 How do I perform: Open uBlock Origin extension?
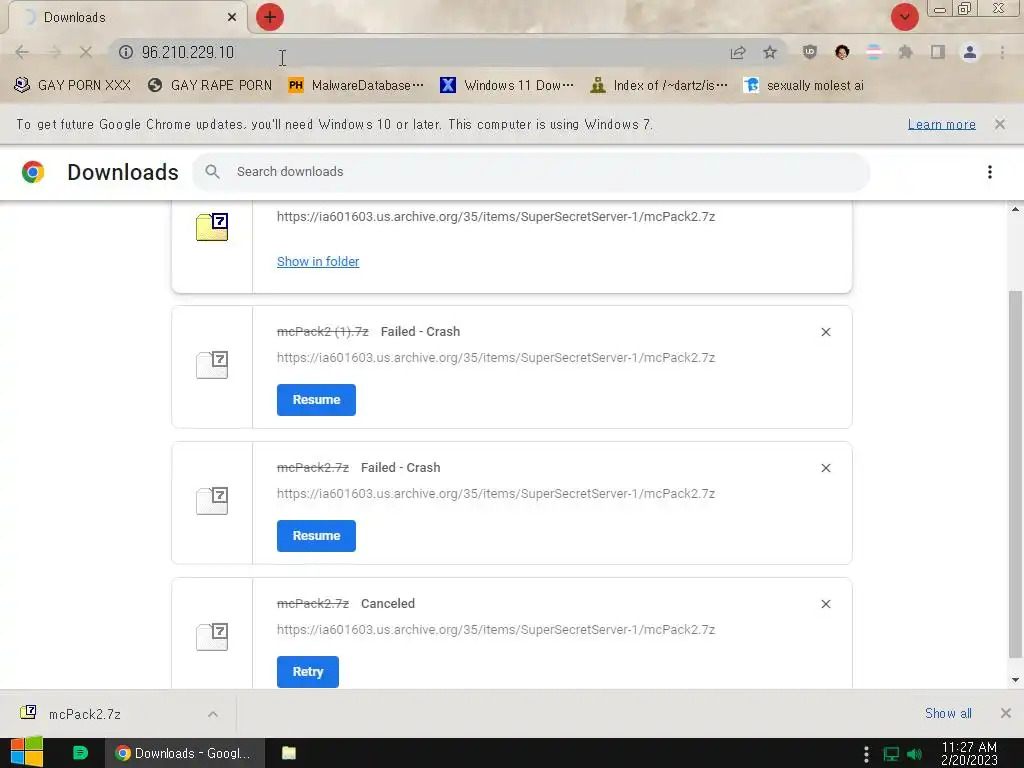(810, 52)
